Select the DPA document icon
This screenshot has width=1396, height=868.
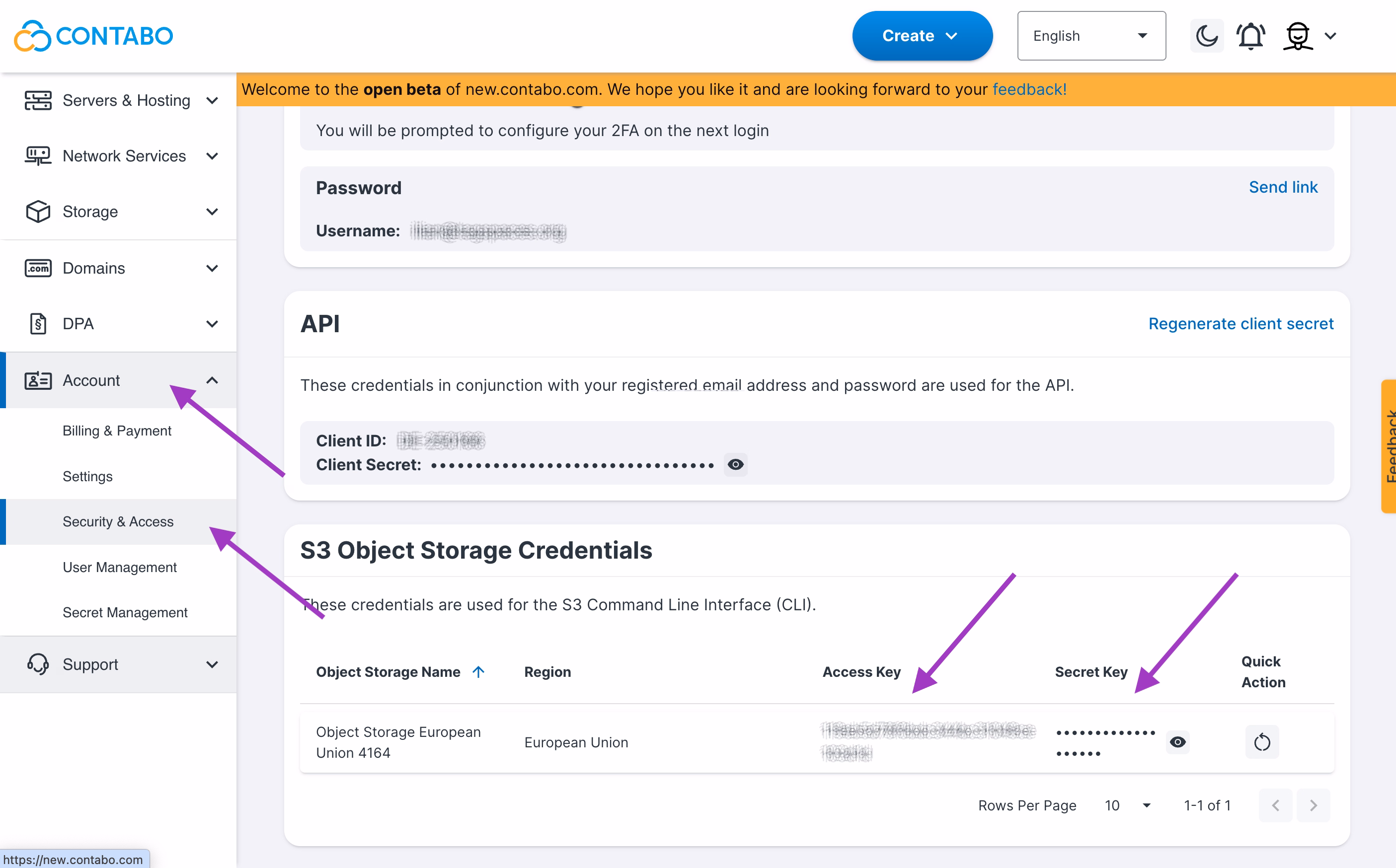point(37,323)
